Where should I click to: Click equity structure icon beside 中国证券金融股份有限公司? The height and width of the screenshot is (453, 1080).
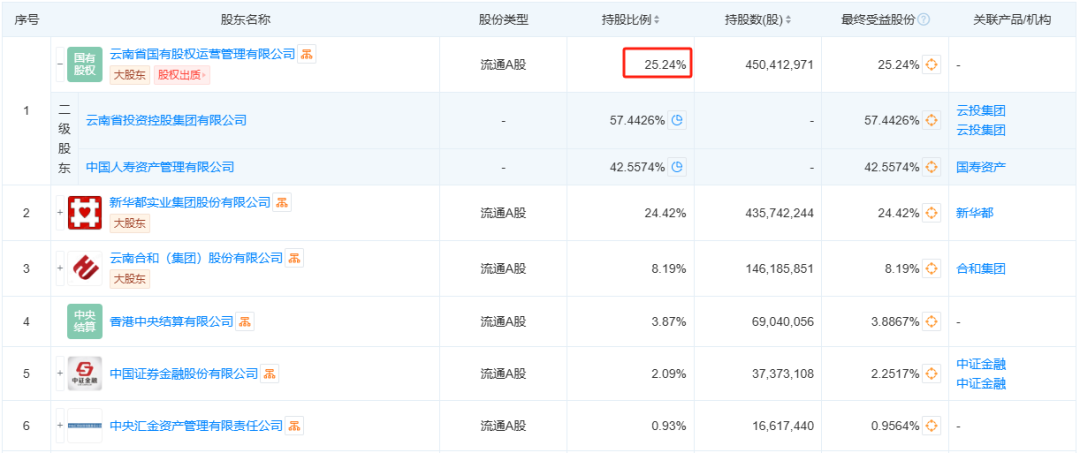pos(270,374)
